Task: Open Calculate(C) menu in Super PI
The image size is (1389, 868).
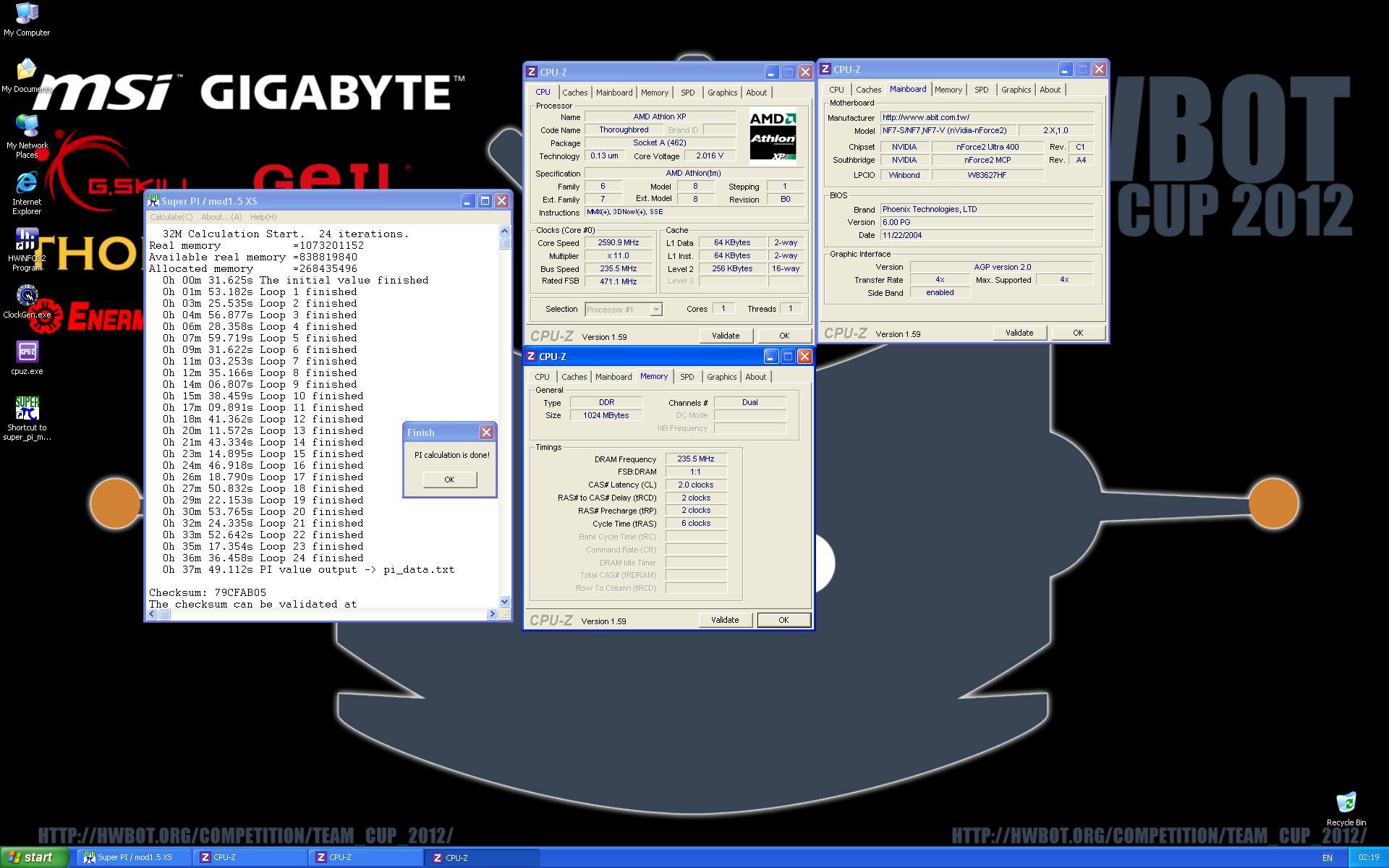Action: (x=171, y=217)
